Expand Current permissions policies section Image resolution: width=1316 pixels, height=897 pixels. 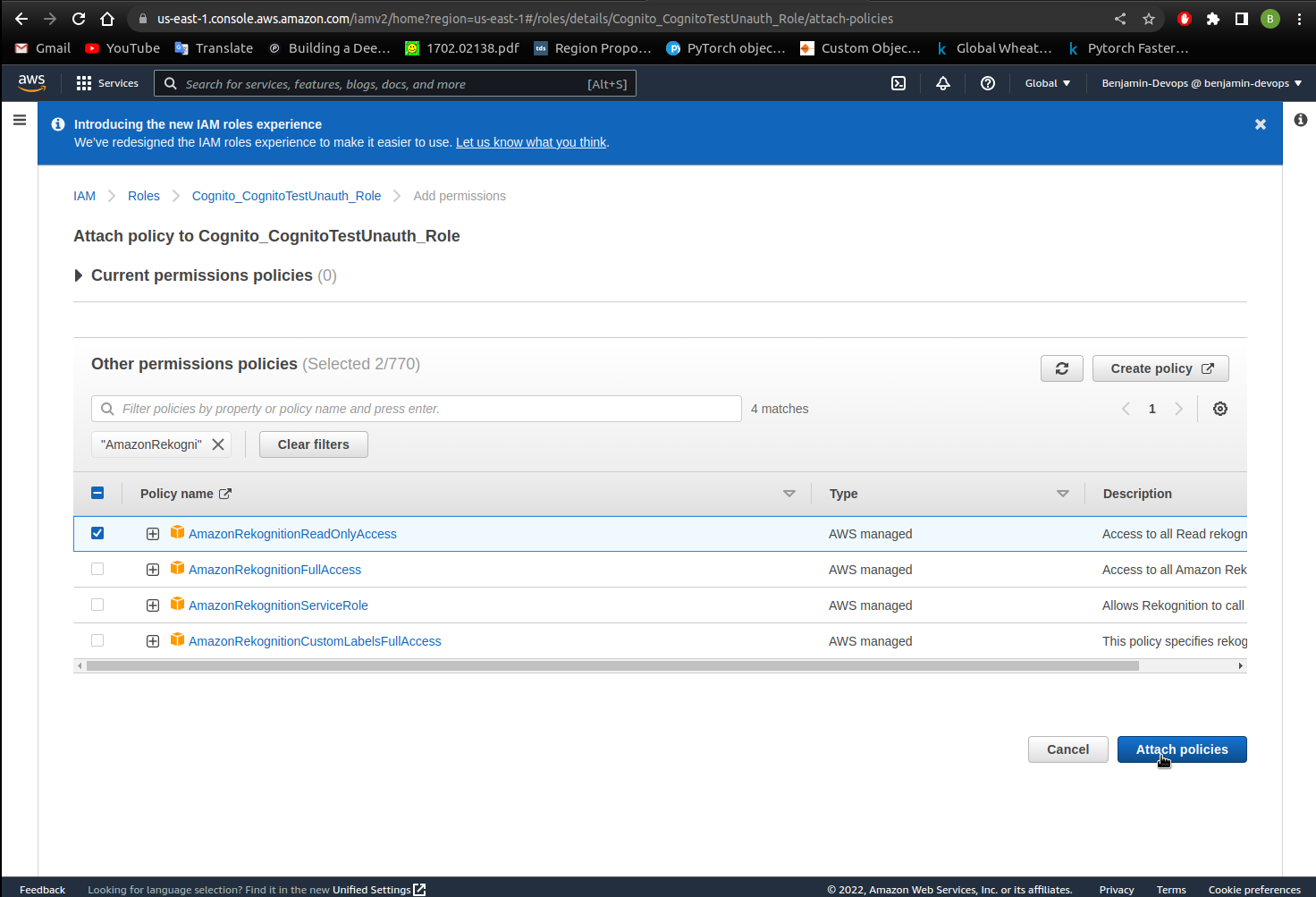point(79,275)
